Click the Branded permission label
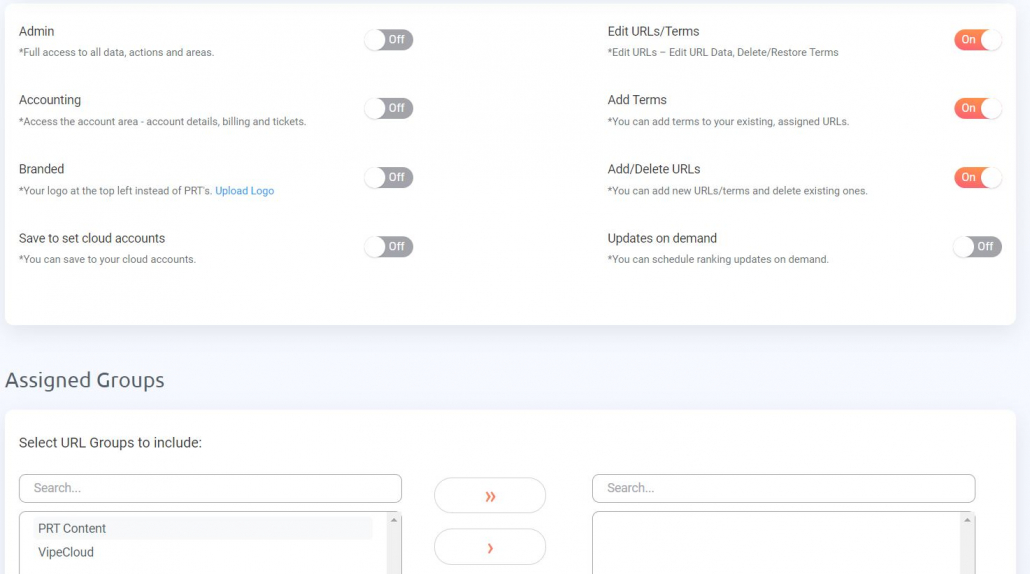Screen dimensions: 1030x574 pos(41,169)
